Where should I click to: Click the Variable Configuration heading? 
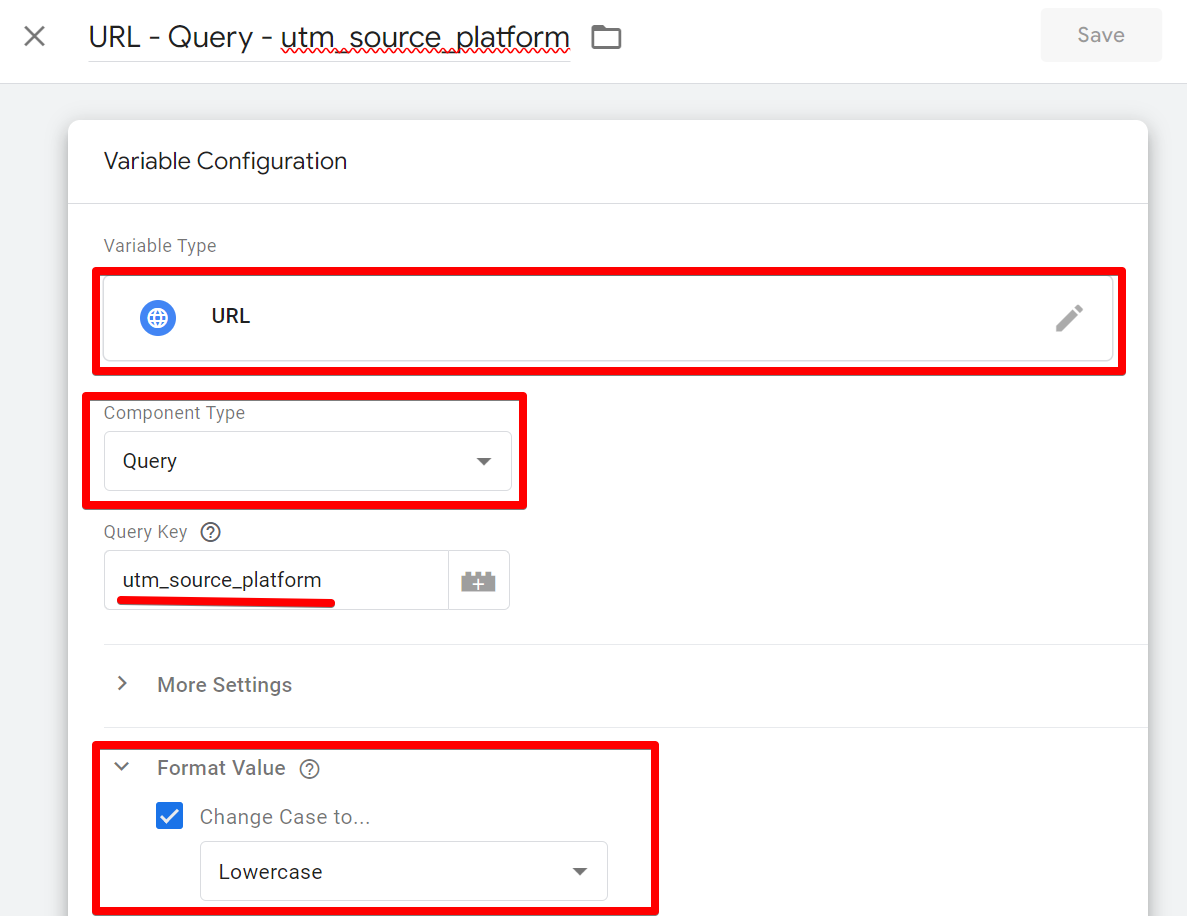225,160
